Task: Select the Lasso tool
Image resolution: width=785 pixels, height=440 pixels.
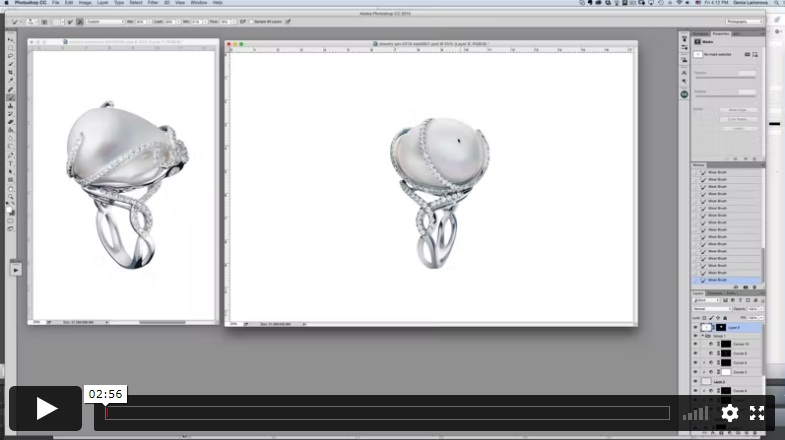Action: click(x=11, y=56)
